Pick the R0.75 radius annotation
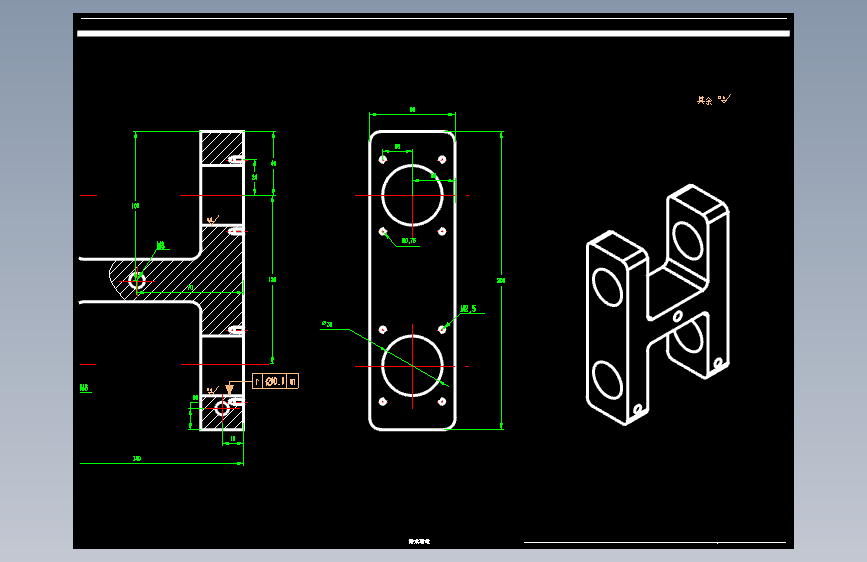This screenshot has width=867, height=562. [409, 241]
